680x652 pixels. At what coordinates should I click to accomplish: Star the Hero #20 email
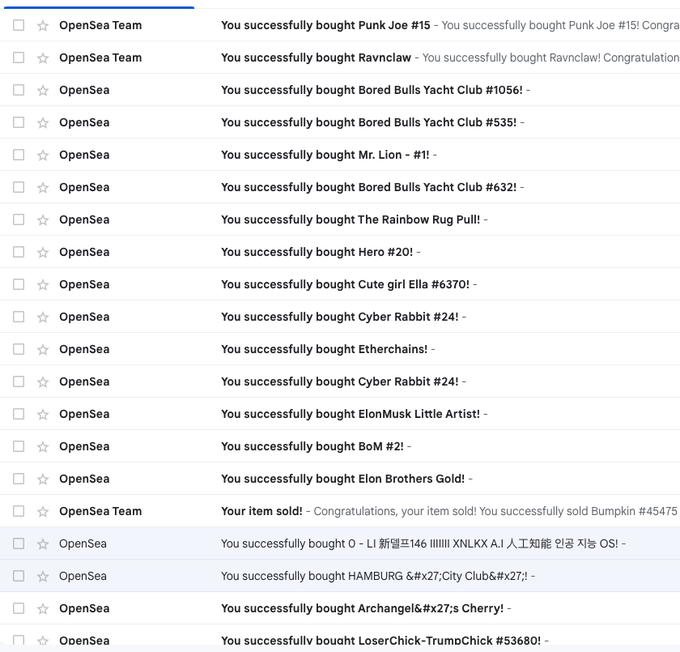42,252
